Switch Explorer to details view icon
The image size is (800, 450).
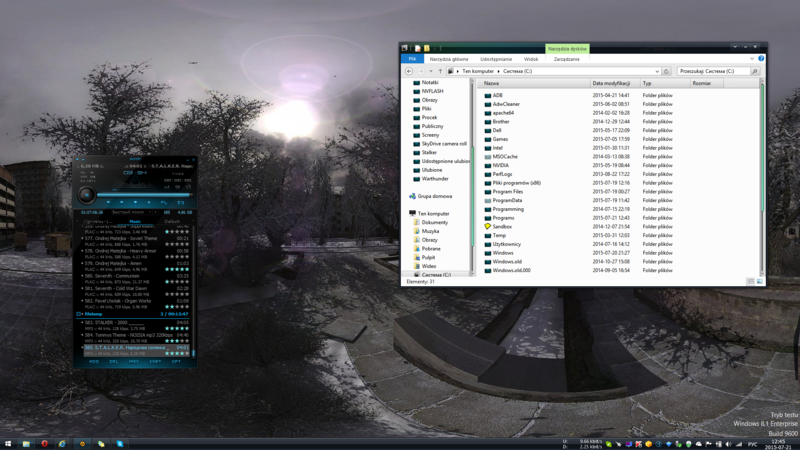coord(751,281)
